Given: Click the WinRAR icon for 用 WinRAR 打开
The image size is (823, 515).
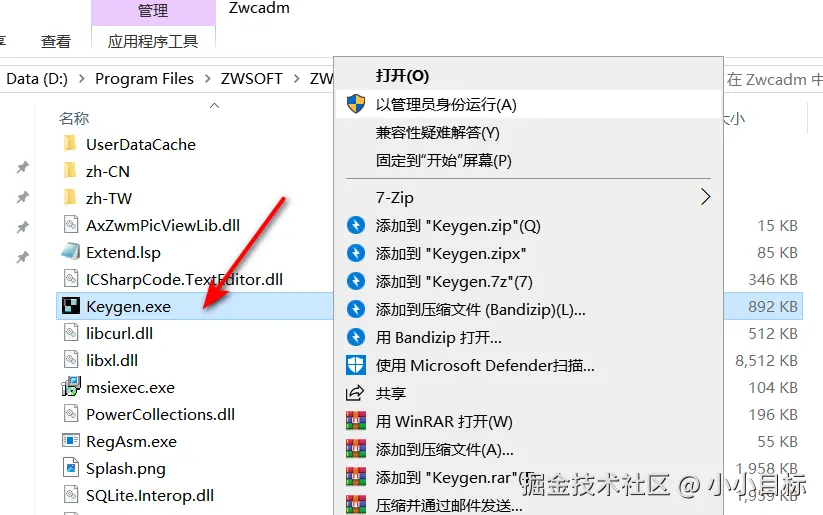Looking at the screenshot, I should [x=356, y=421].
